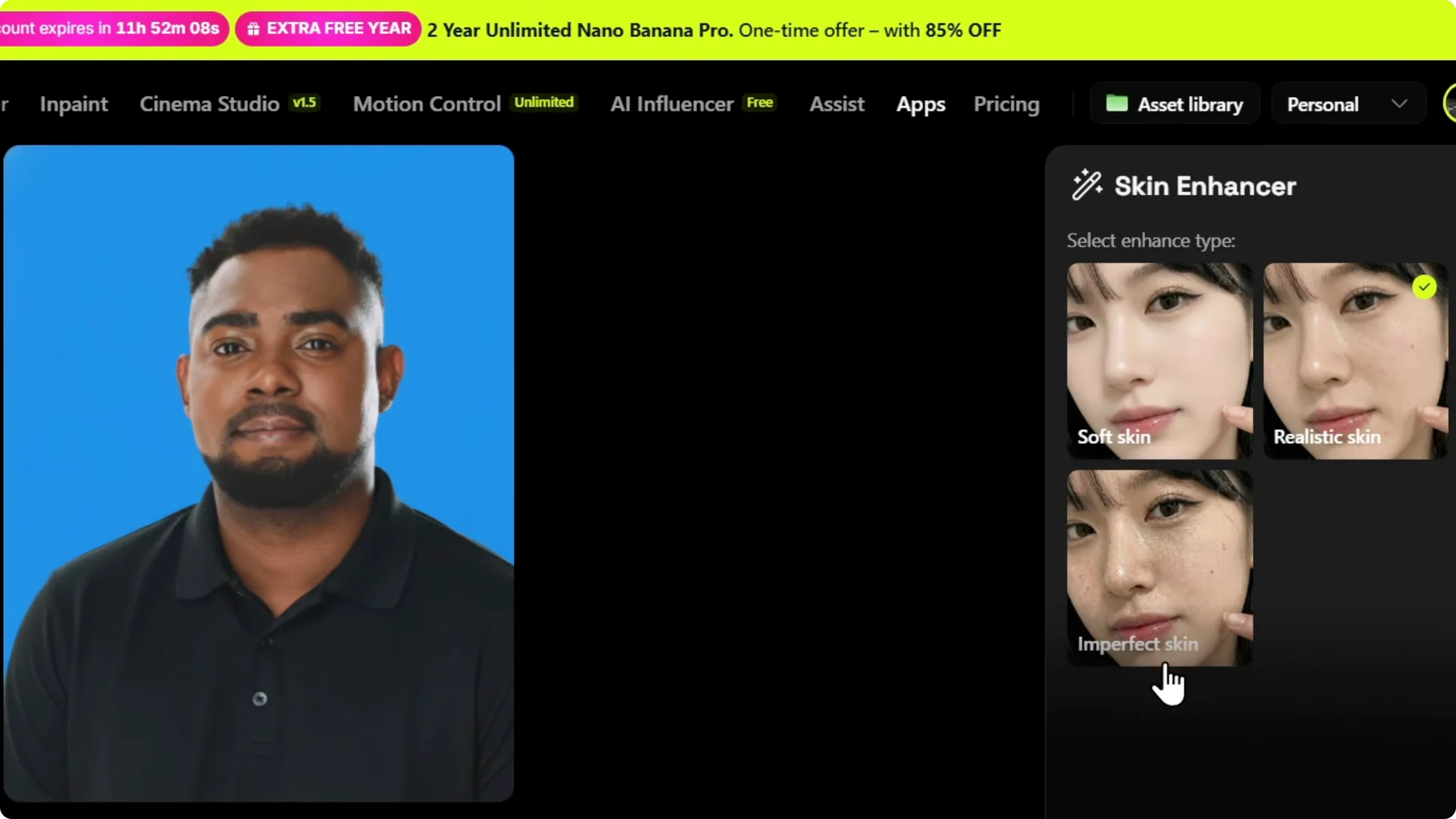Open the Asset library
This screenshot has width=1456, height=819.
click(1175, 104)
